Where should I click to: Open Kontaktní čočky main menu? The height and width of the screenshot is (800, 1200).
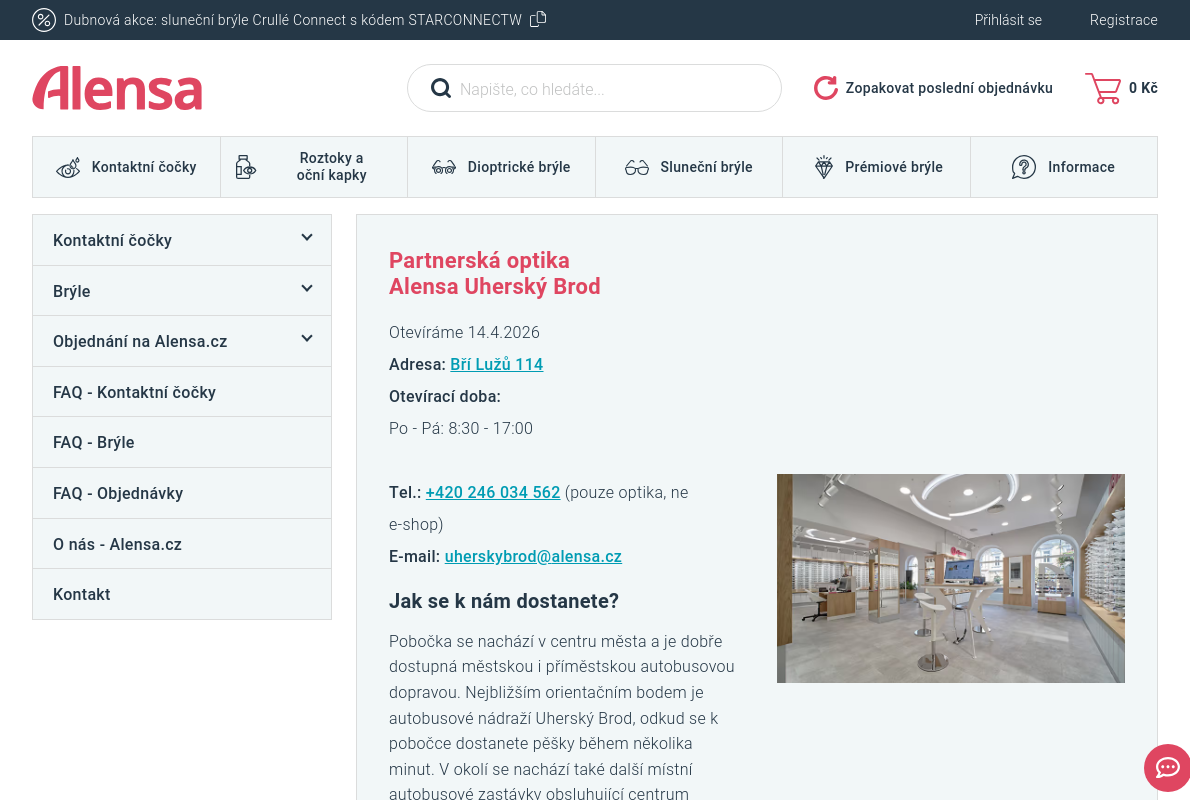tap(127, 167)
